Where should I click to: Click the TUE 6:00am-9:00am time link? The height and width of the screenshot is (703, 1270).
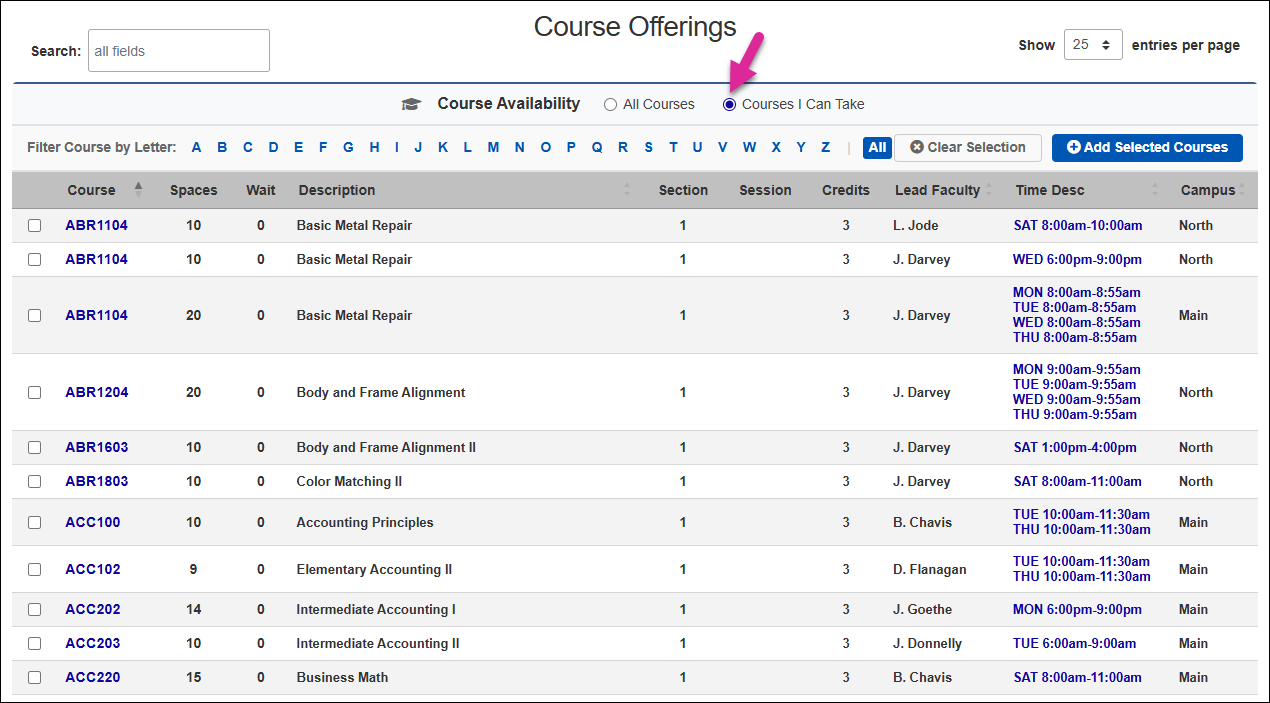1074,643
